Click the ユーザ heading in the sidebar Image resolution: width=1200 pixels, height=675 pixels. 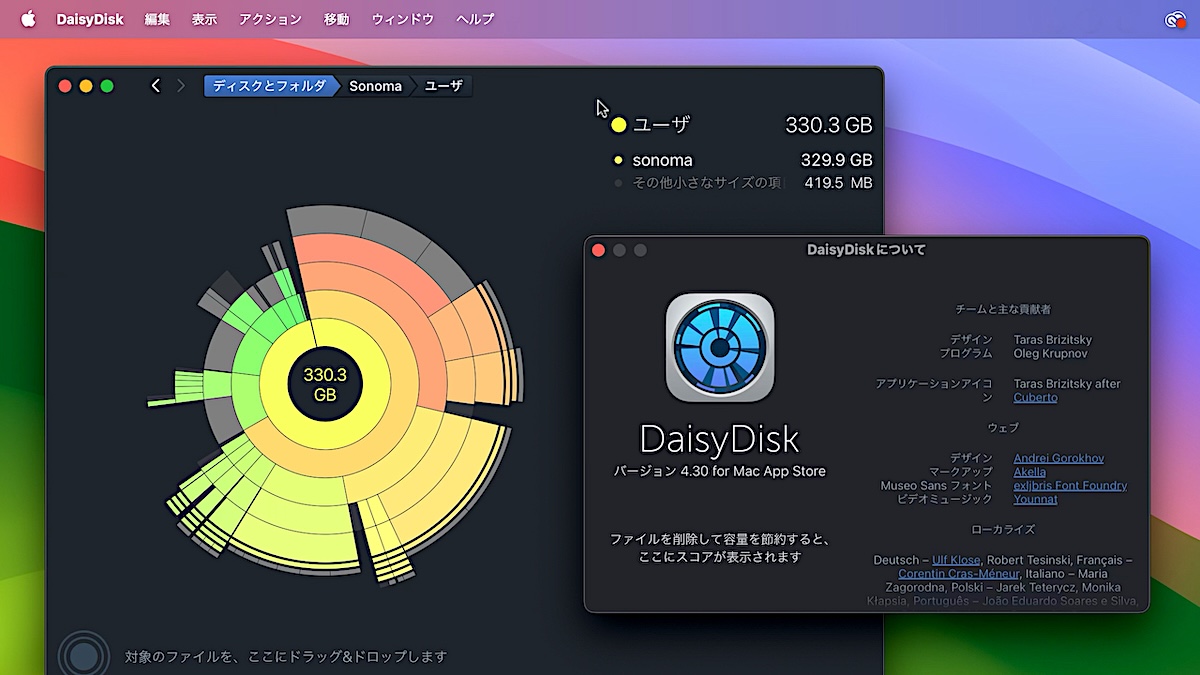tap(662, 125)
